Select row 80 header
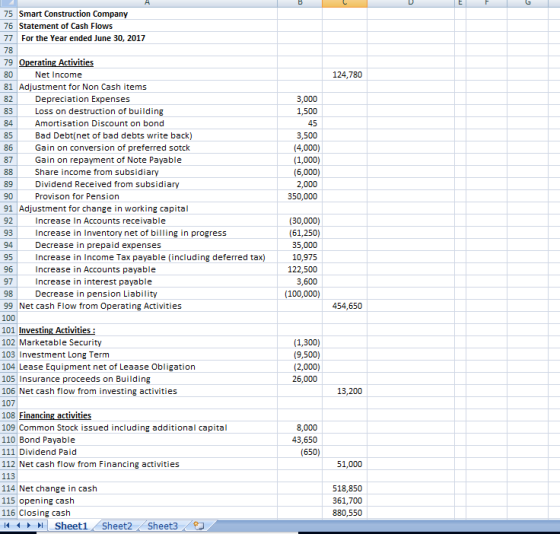 coord(8,75)
